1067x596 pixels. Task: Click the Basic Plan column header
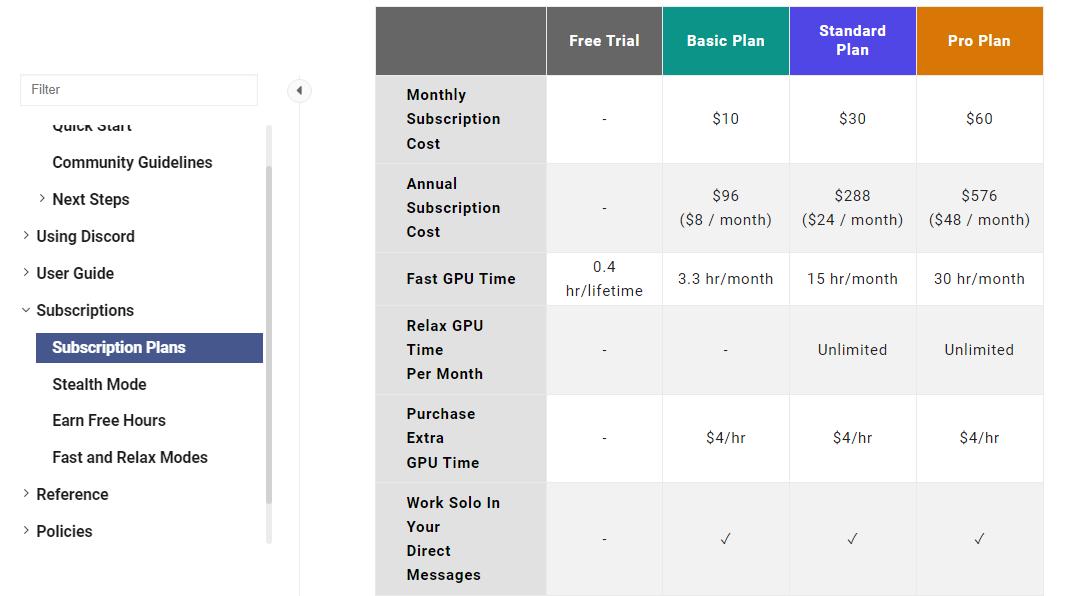pos(725,41)
